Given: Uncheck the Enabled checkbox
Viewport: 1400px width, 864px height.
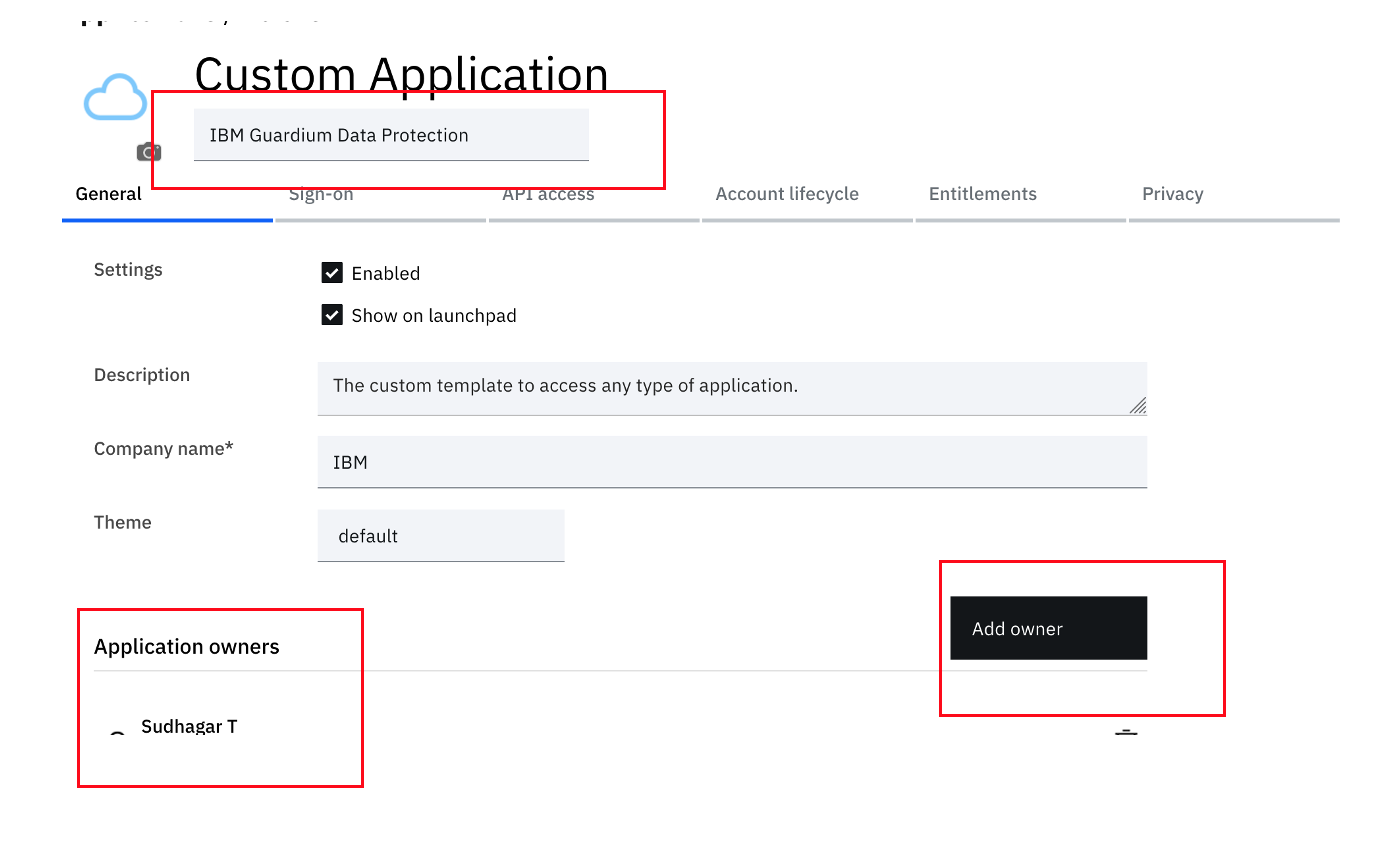Looking at the screenshot, I should [332, 273].
